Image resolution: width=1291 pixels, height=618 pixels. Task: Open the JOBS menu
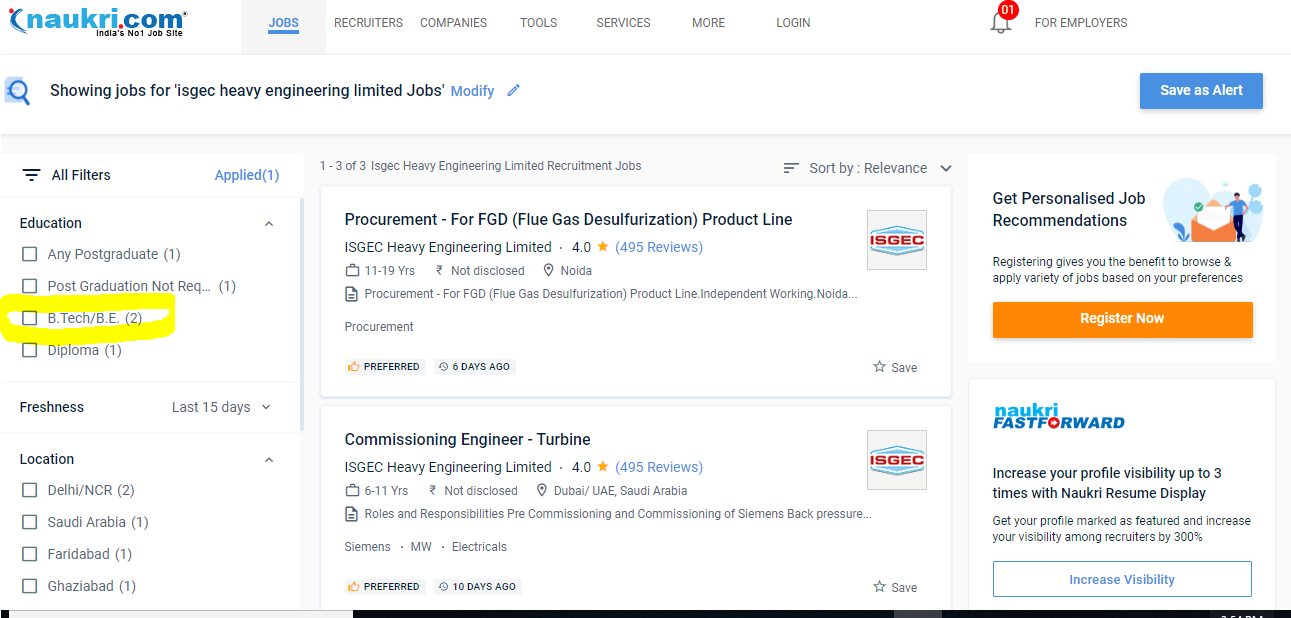(x=284, y=23)
